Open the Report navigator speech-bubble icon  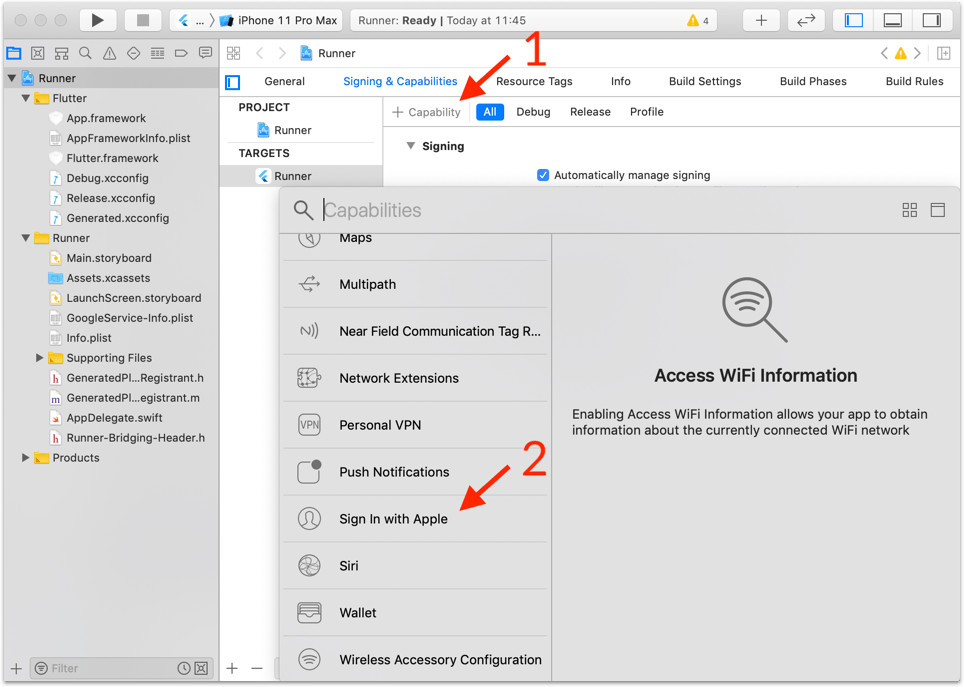pos(205,54)
